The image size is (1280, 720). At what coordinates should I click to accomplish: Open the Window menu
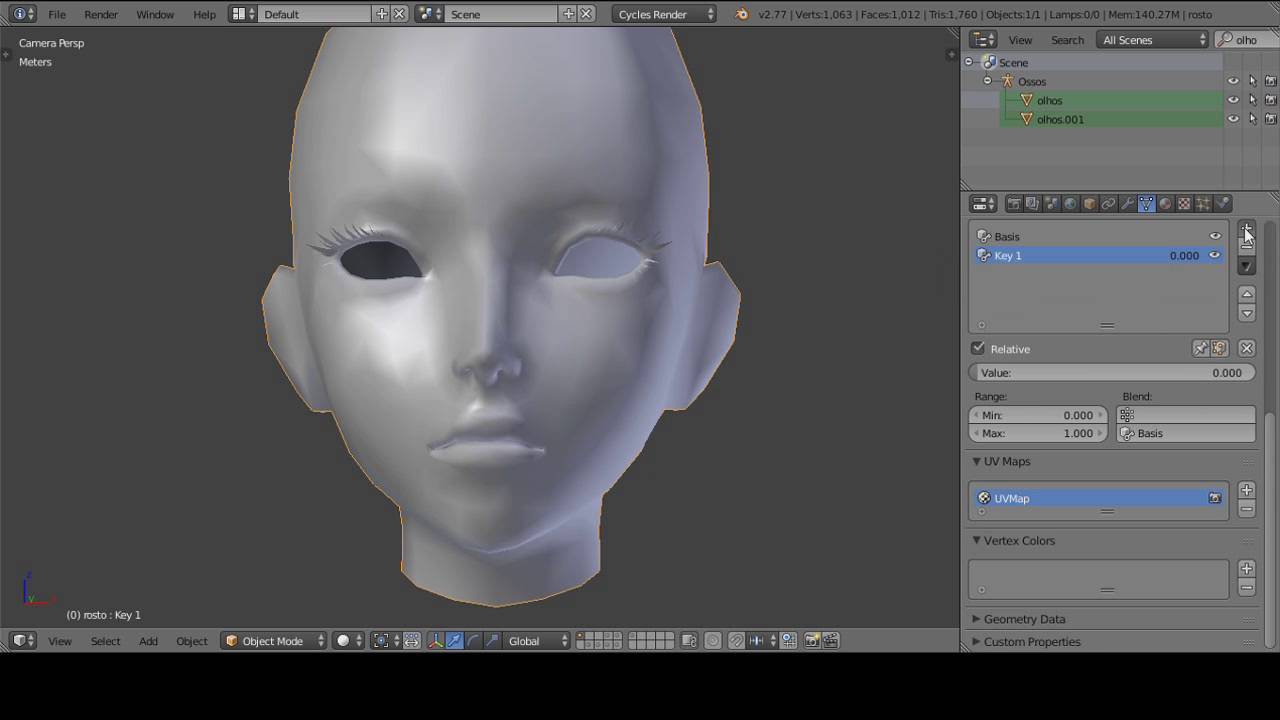155,14
